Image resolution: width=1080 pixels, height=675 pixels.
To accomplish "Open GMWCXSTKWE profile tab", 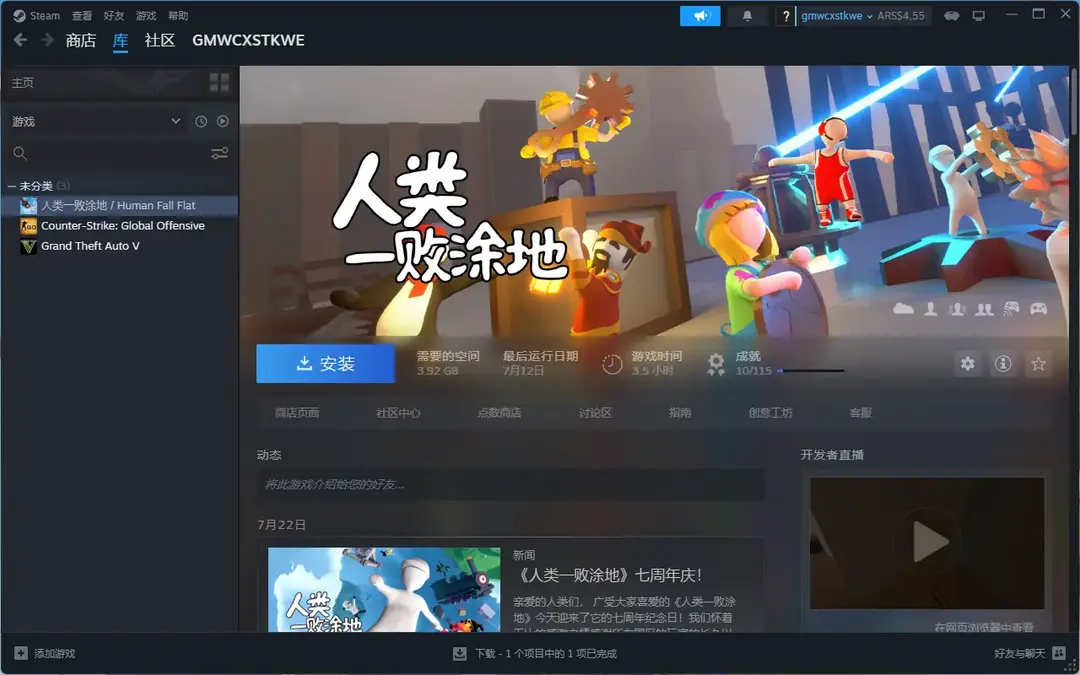I will pos(248,40).
